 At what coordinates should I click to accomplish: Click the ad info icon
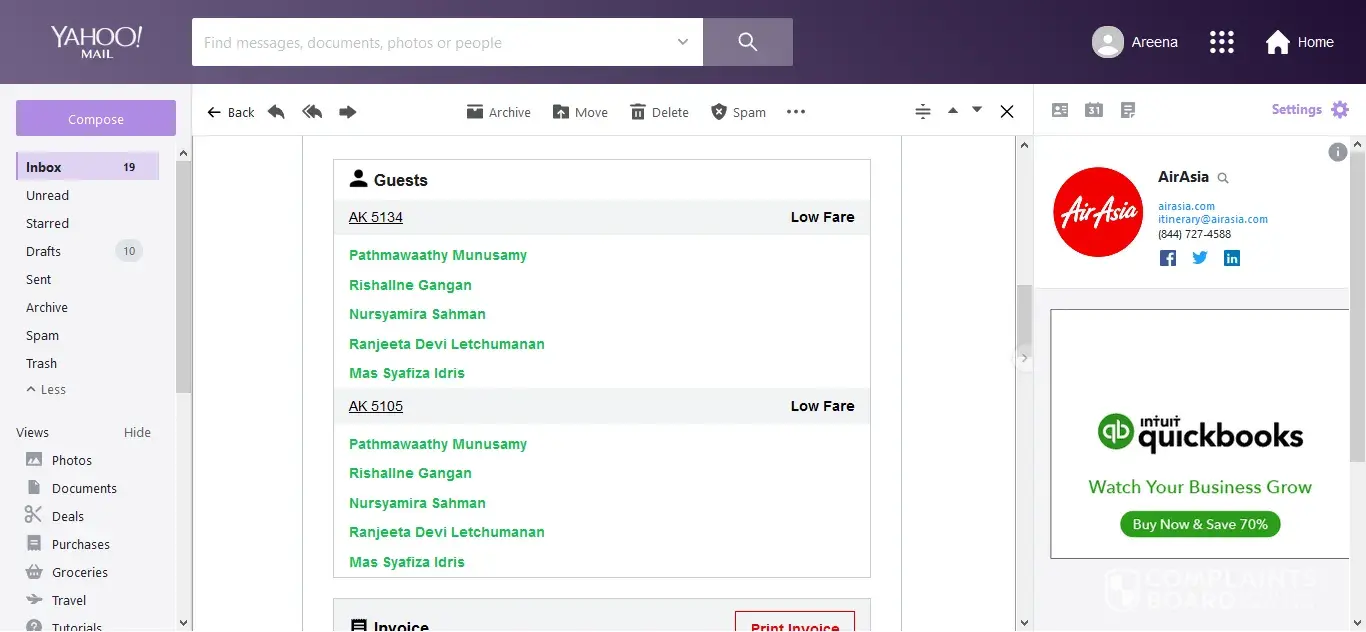pos(1337,152)
